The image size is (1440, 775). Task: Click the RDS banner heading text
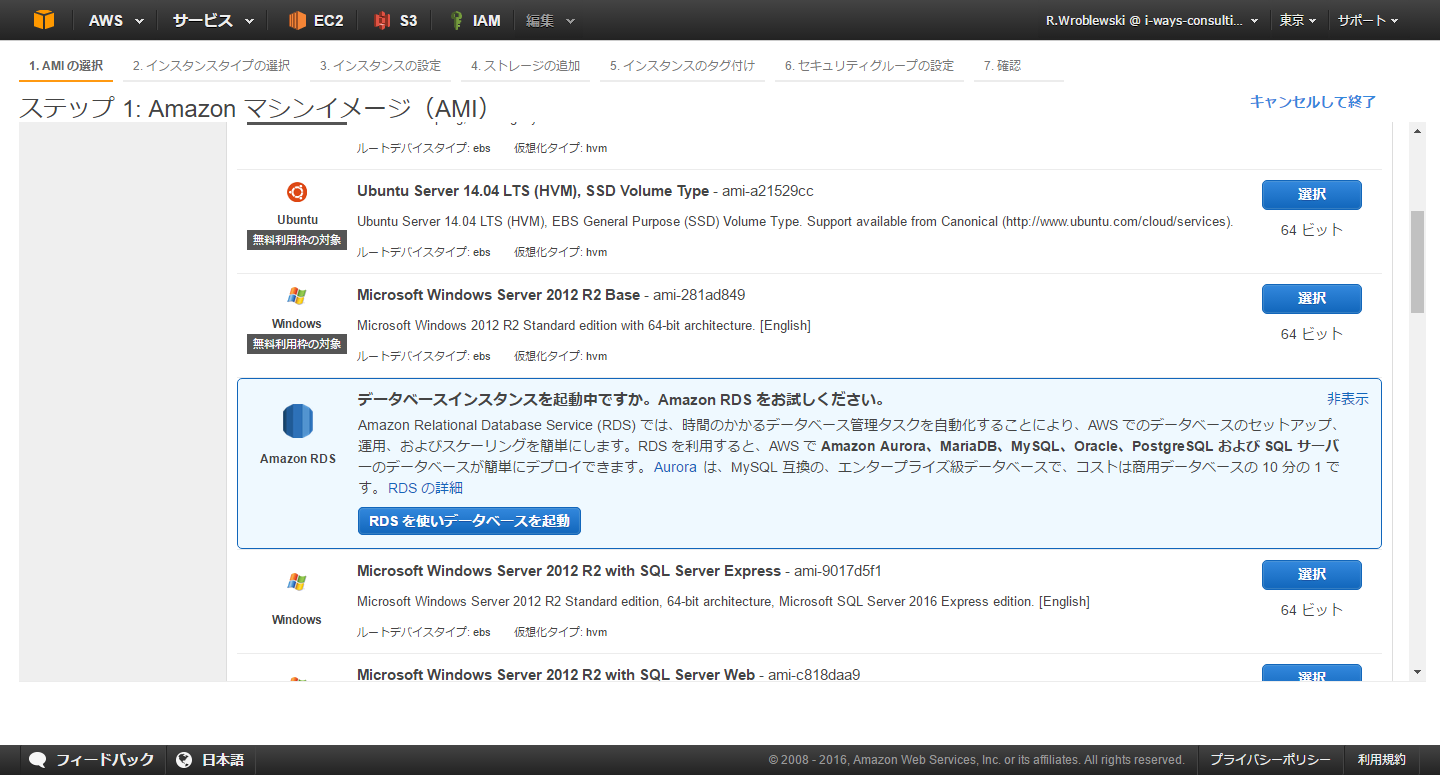pos(621,399)
